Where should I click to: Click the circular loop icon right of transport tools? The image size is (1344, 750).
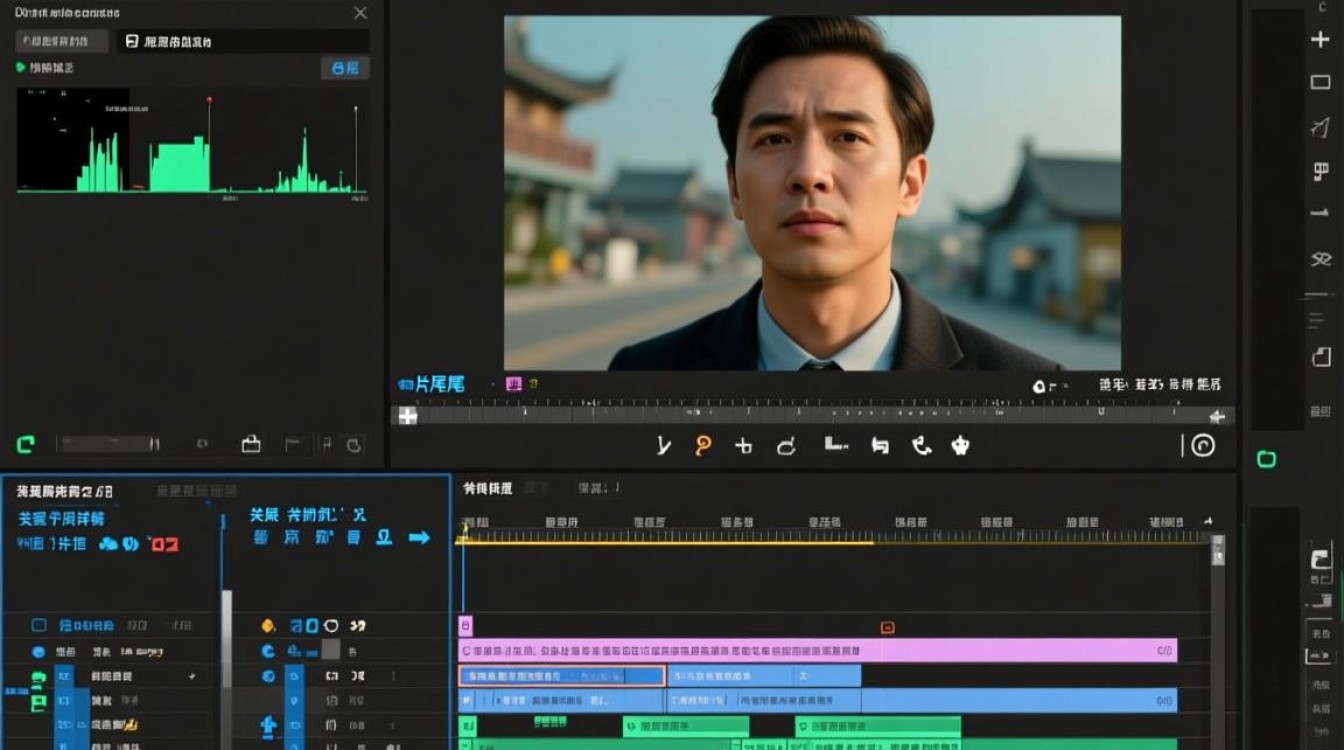click(1203, 446)
